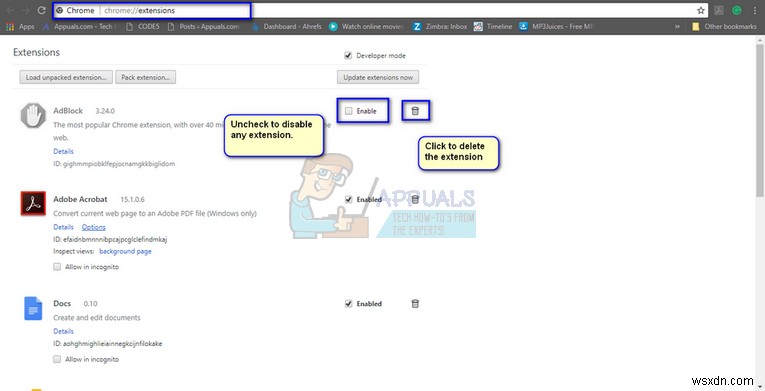Click the Extensions page heading

tap(37, 52)
